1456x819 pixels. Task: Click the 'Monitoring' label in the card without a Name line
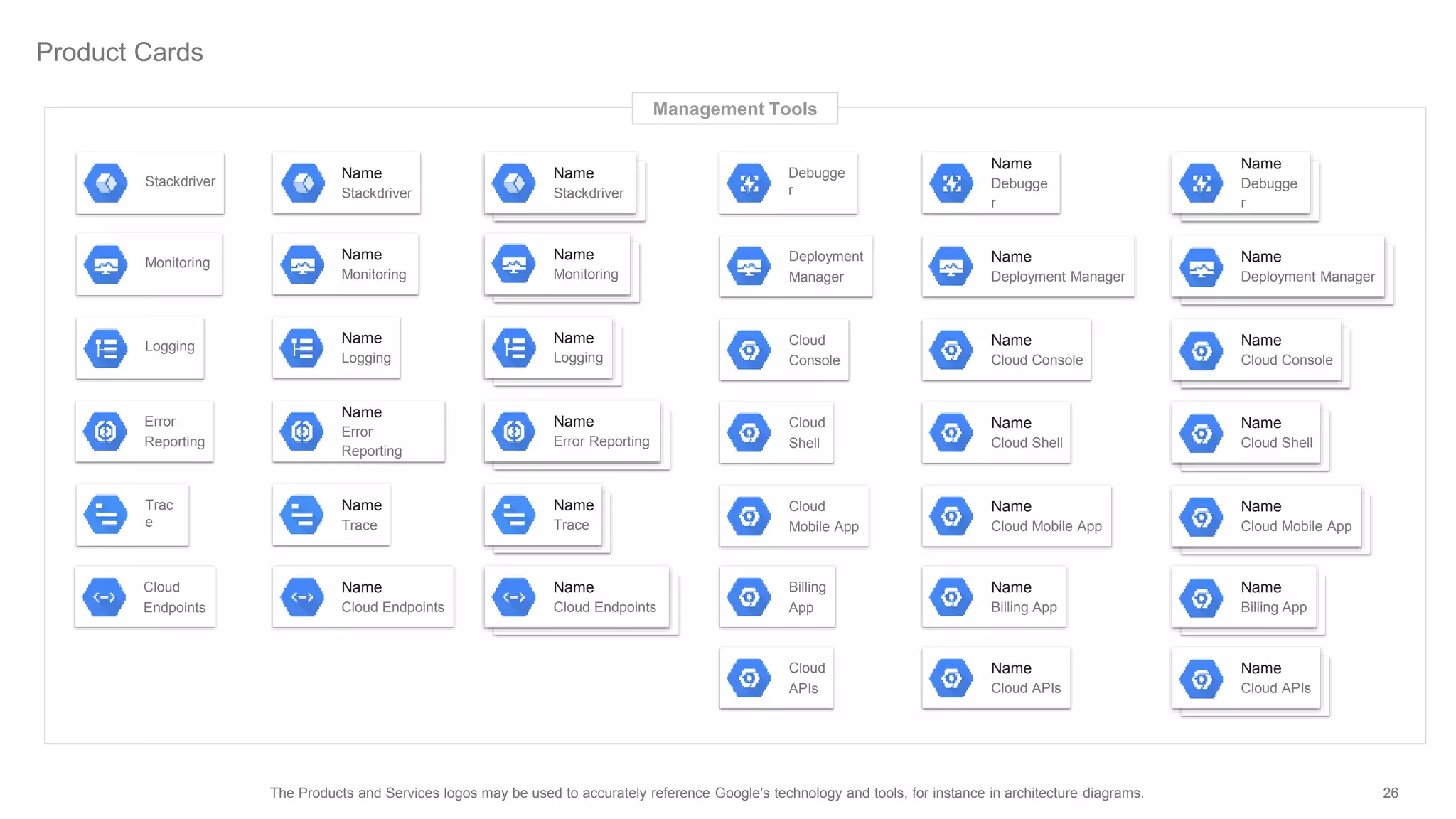pyautogui.click(x=177, y=263)
